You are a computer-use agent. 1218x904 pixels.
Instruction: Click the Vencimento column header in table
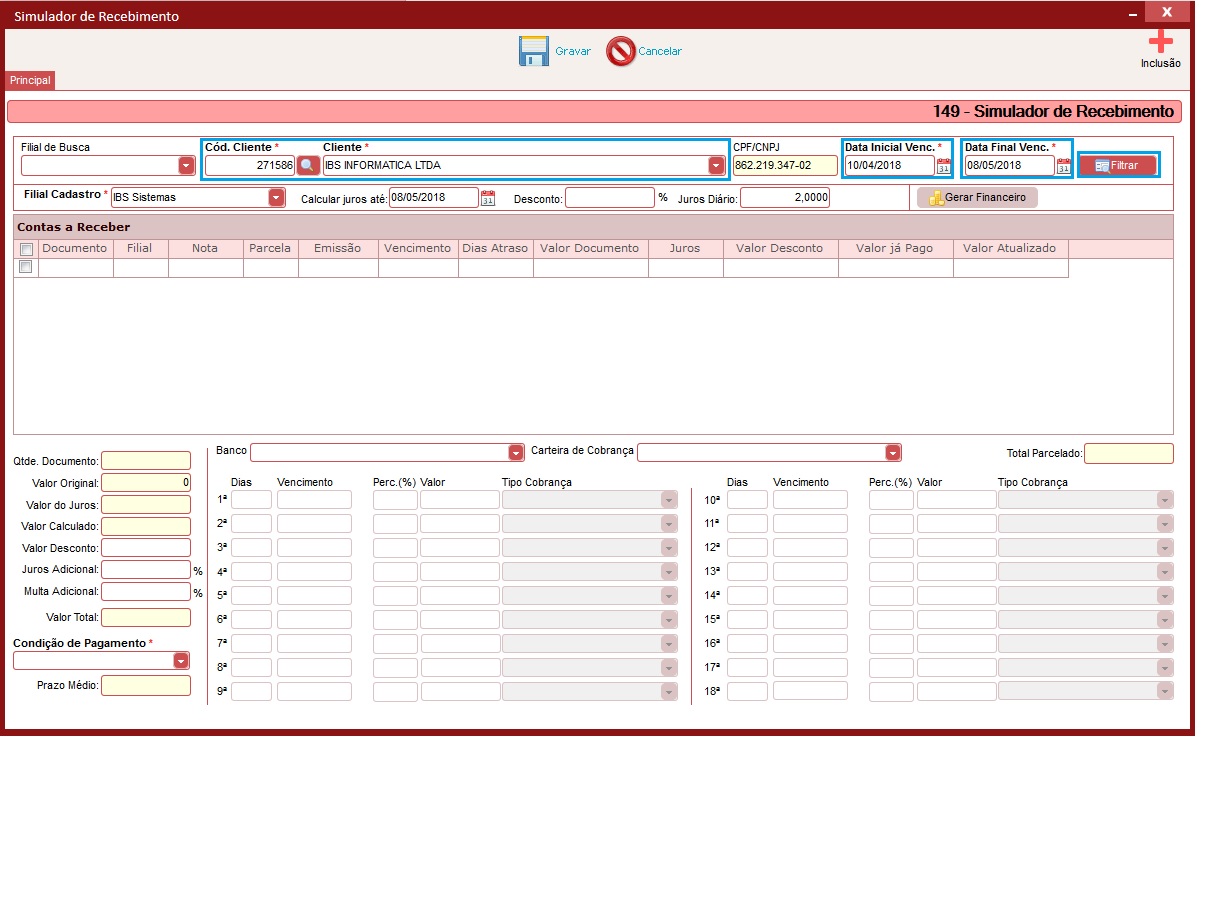pos(418,248)
